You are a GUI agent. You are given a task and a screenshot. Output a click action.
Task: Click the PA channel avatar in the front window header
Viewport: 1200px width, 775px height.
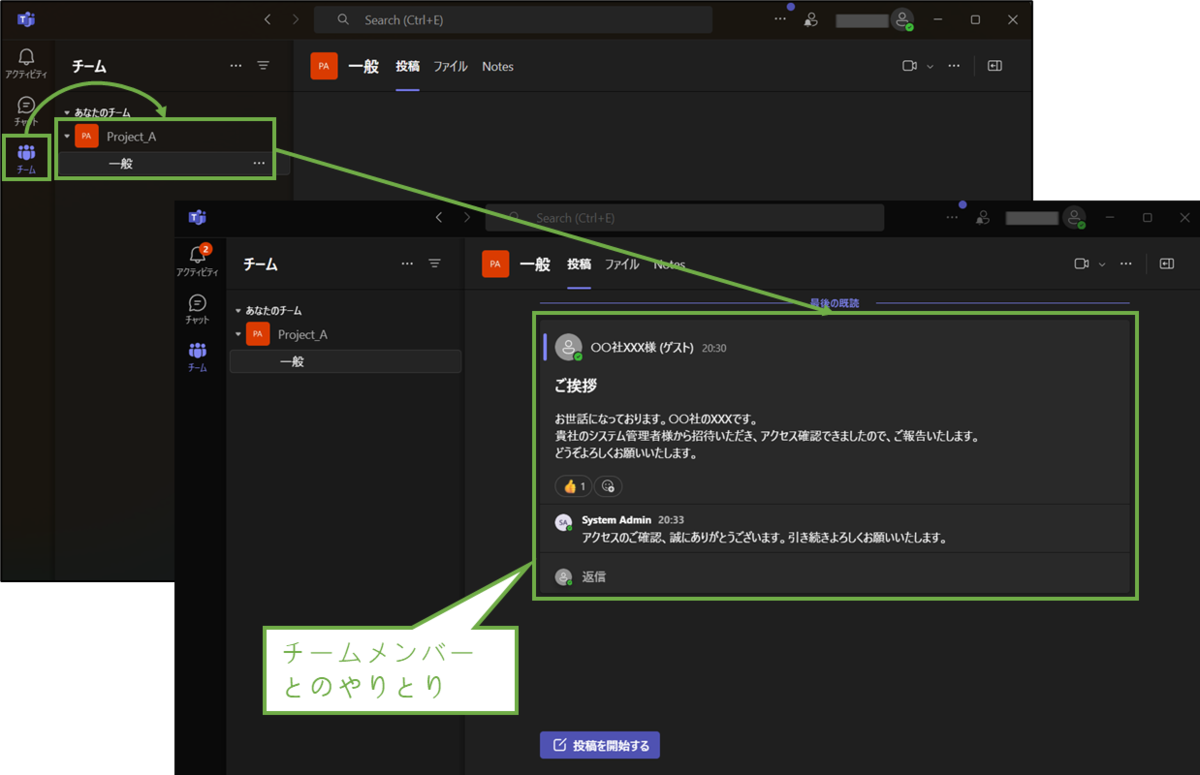(495, 264)
